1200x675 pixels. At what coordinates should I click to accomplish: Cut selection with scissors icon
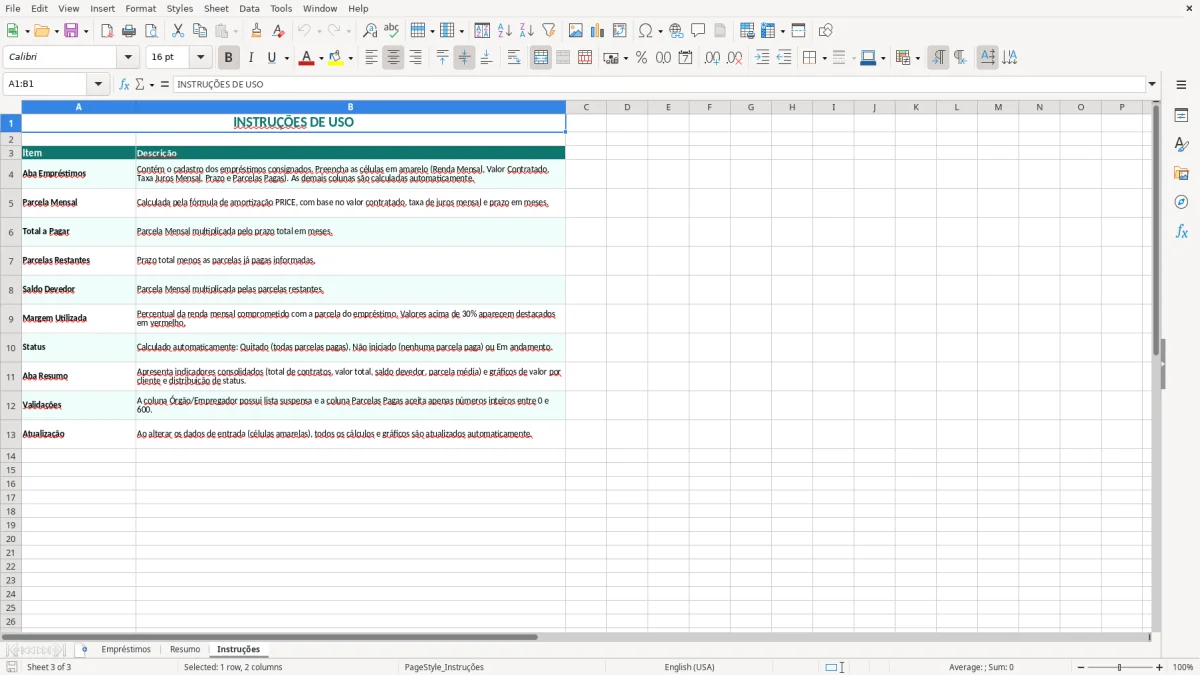click(x=178, y=31)
